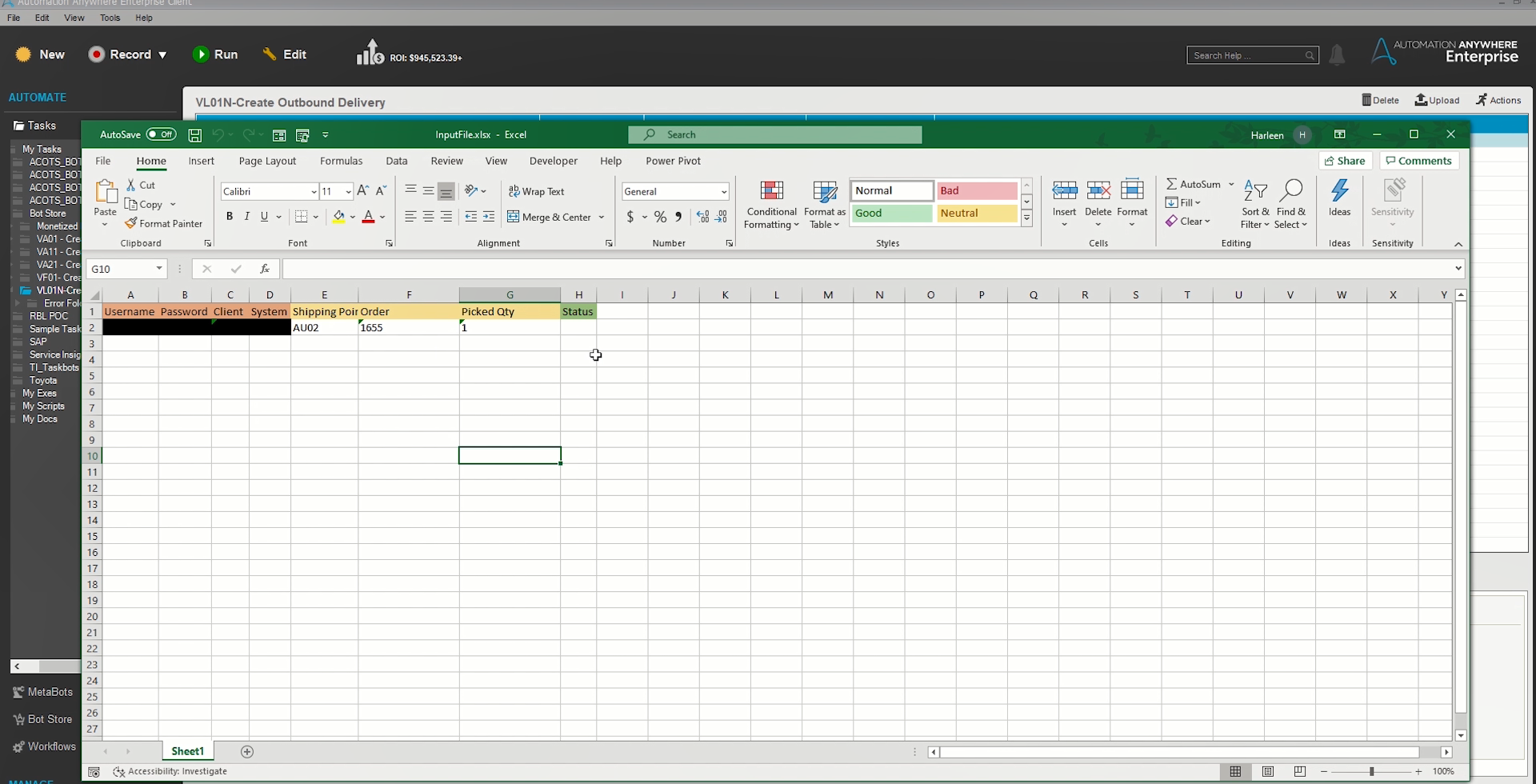Switch to Page Break Preview in status bar

1300,771
